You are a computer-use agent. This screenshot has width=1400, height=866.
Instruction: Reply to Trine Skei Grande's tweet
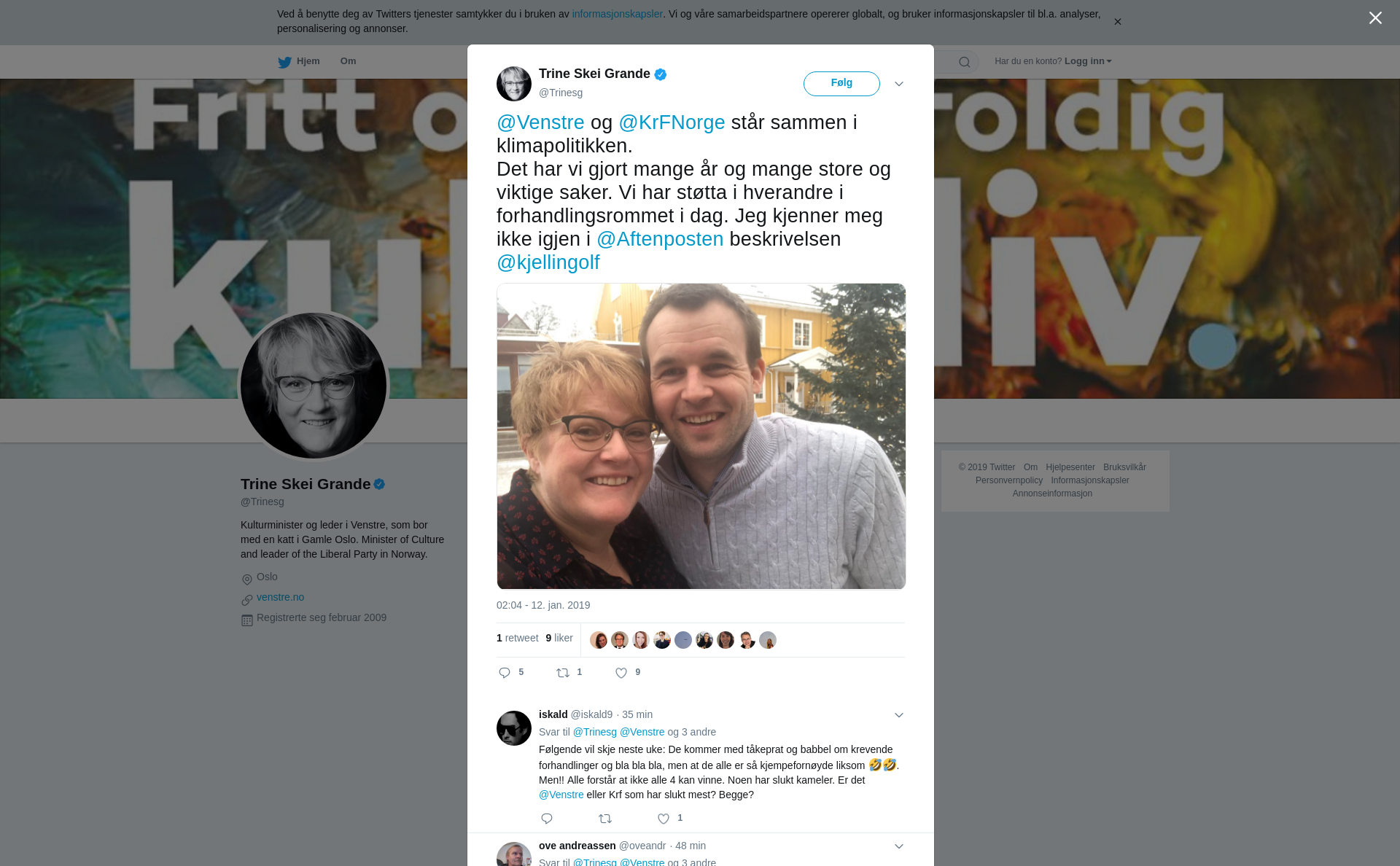click(505, 673)
